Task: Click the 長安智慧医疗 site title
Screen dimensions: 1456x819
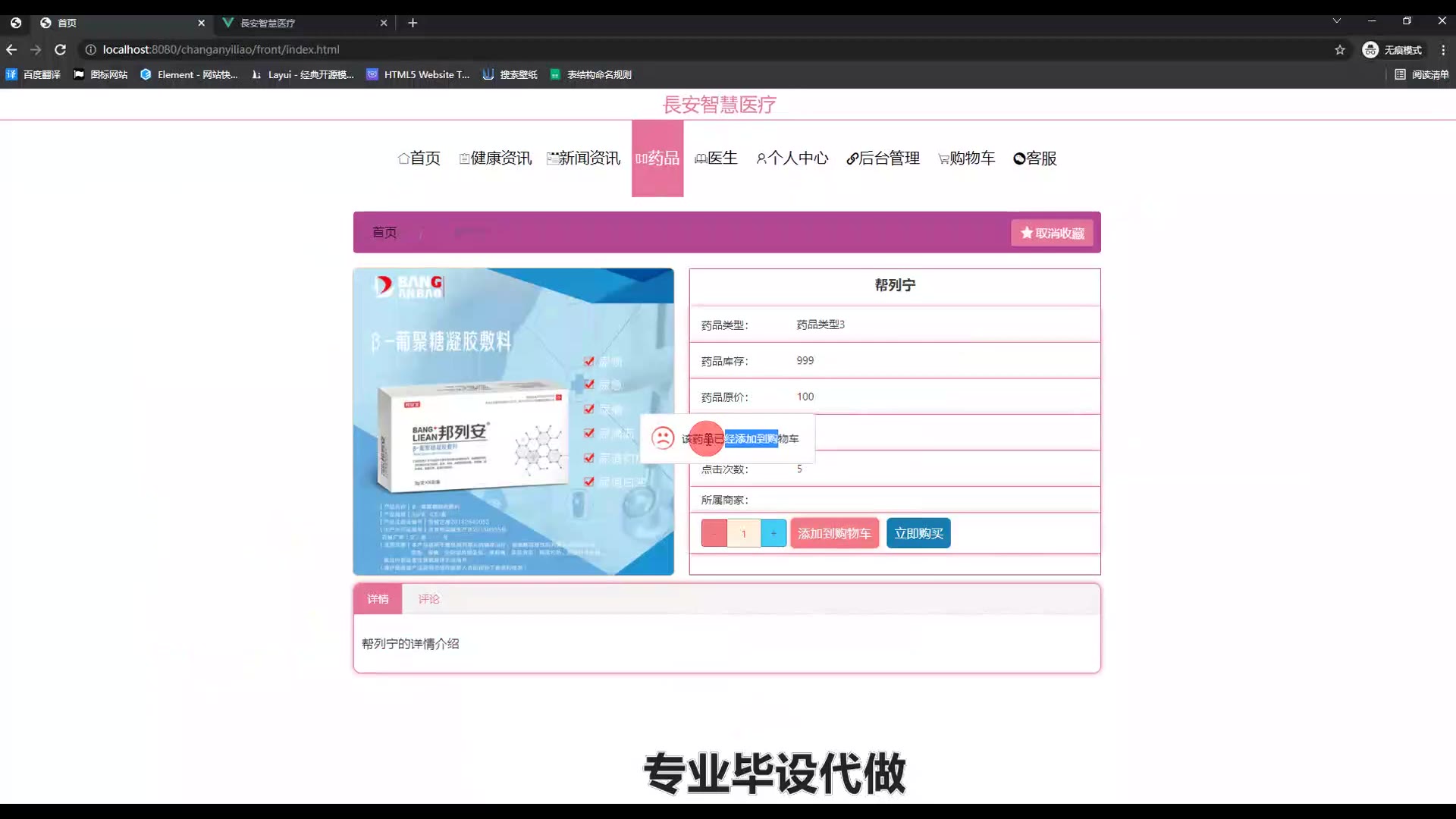Action: point(720,105)
